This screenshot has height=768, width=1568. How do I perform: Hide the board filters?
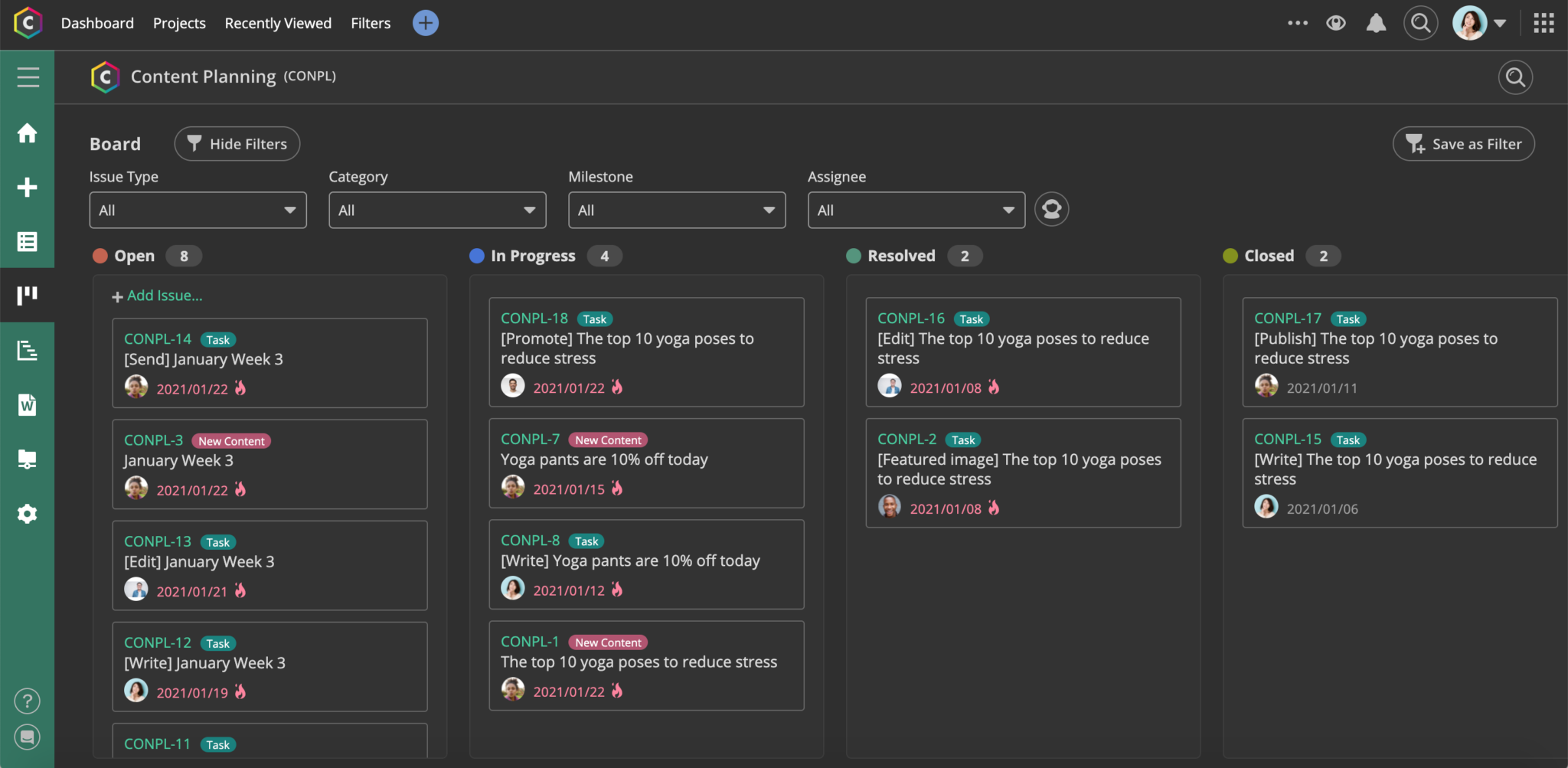237,143
